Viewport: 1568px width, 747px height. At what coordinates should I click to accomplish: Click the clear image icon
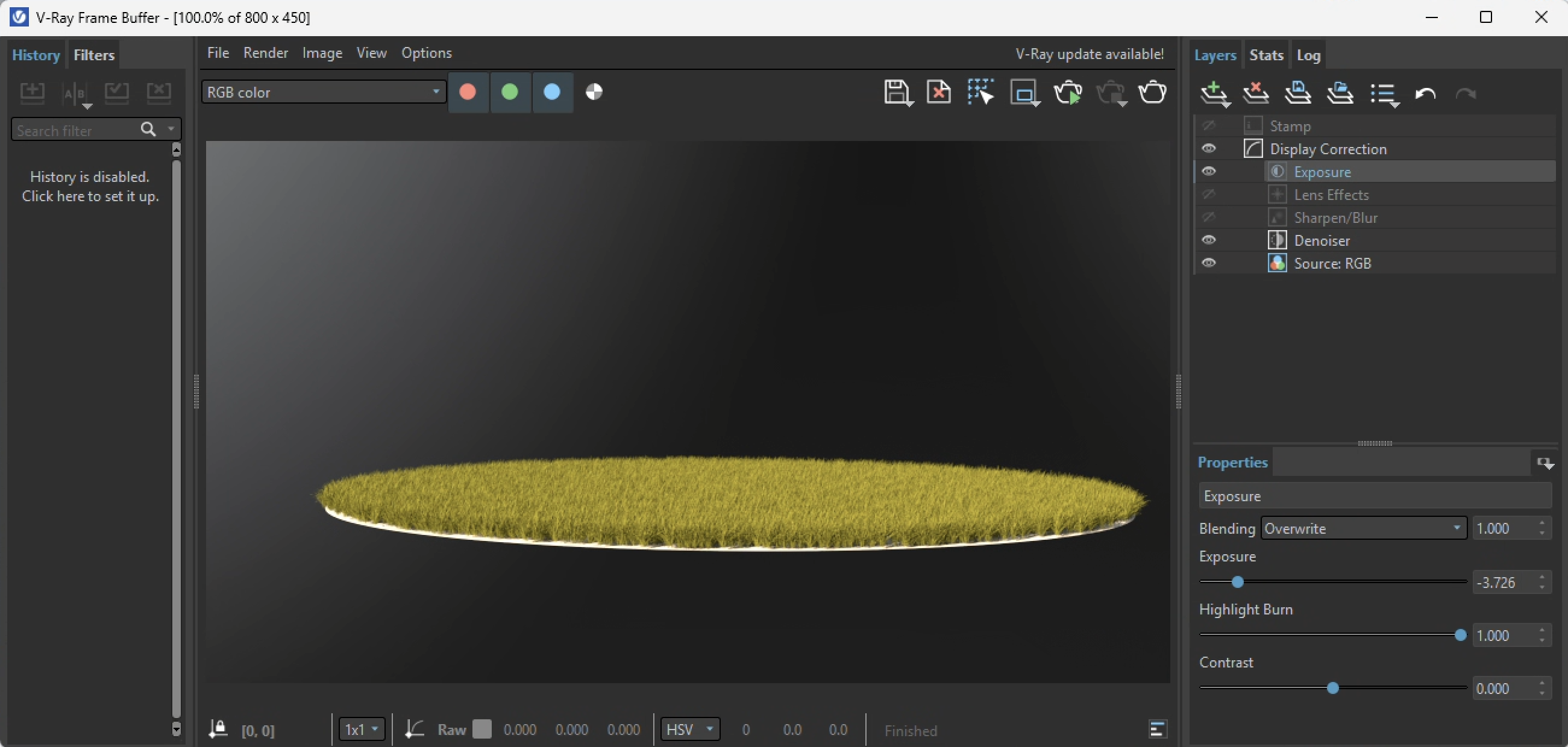[x=938, y=92]
